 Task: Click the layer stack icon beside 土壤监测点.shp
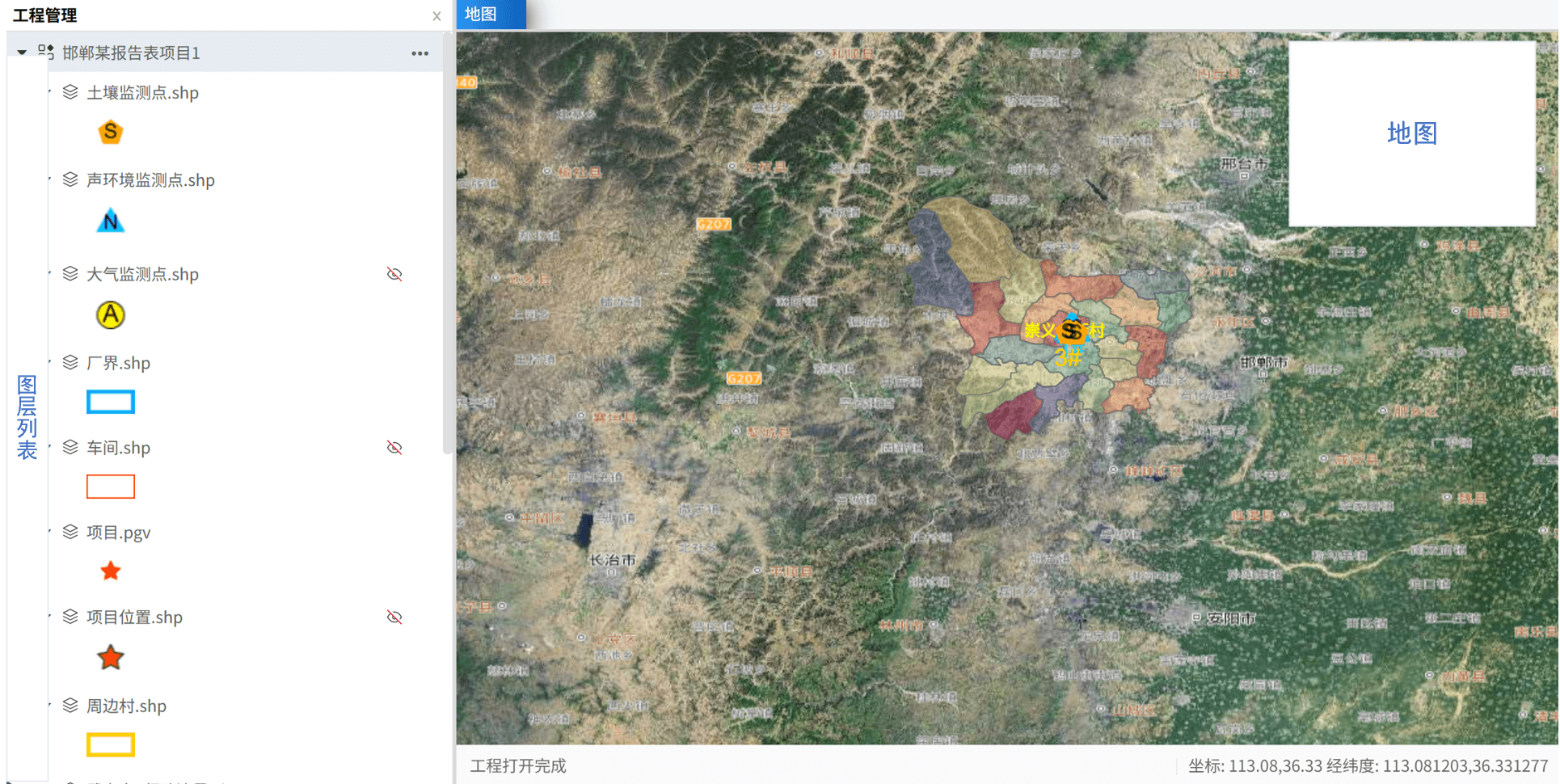click(70, 92)
